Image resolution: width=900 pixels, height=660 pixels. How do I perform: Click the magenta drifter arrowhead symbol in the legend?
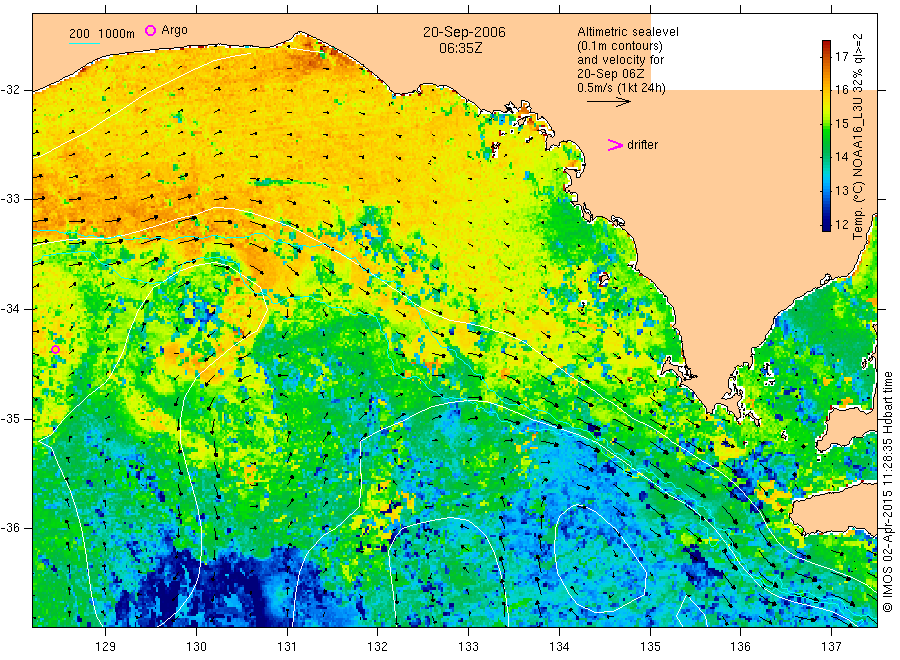615,145
